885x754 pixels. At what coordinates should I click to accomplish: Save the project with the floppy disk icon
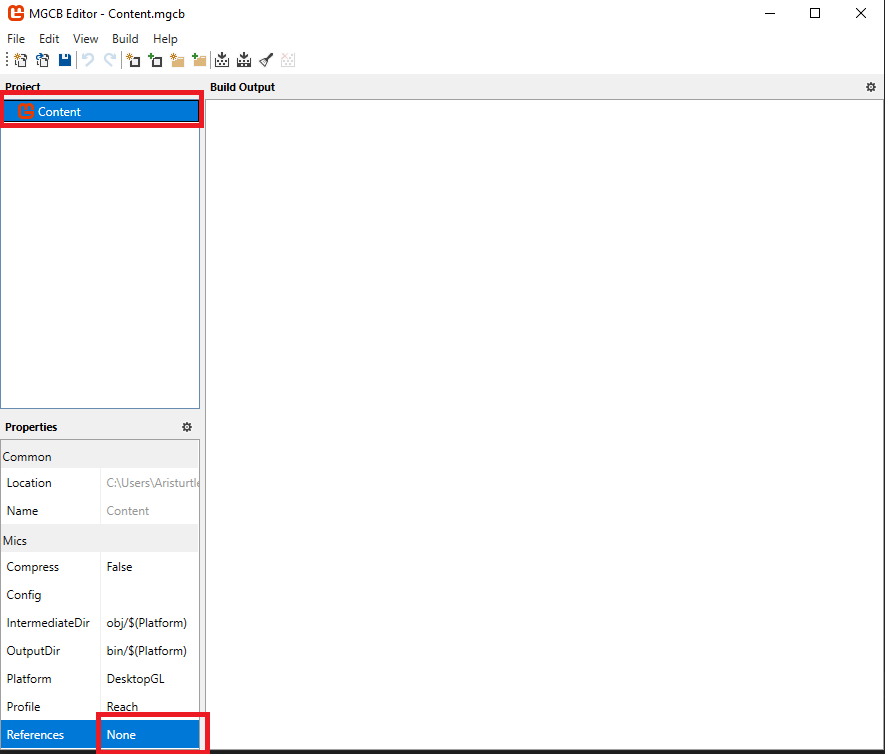coord(65,60)
